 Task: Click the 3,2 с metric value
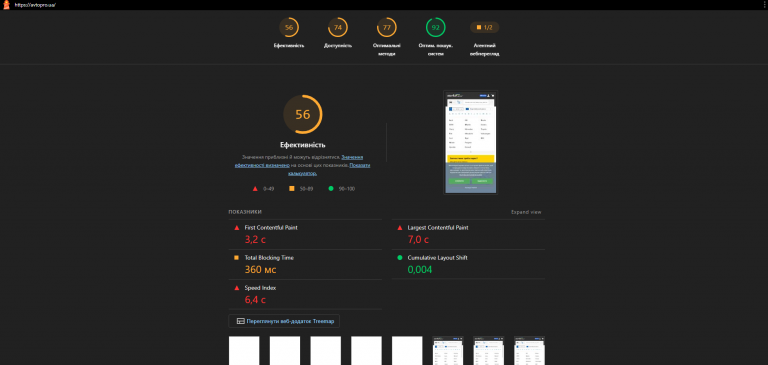[255, 240]
